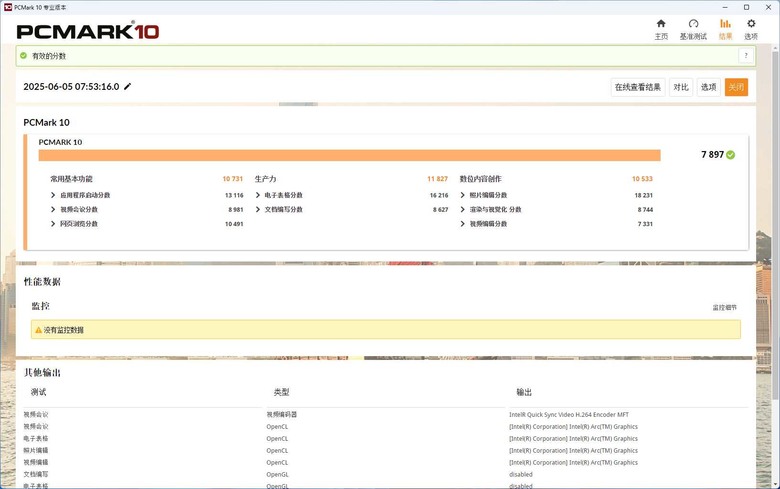Click the warning icon in monitoring notice

pos(38,330)
